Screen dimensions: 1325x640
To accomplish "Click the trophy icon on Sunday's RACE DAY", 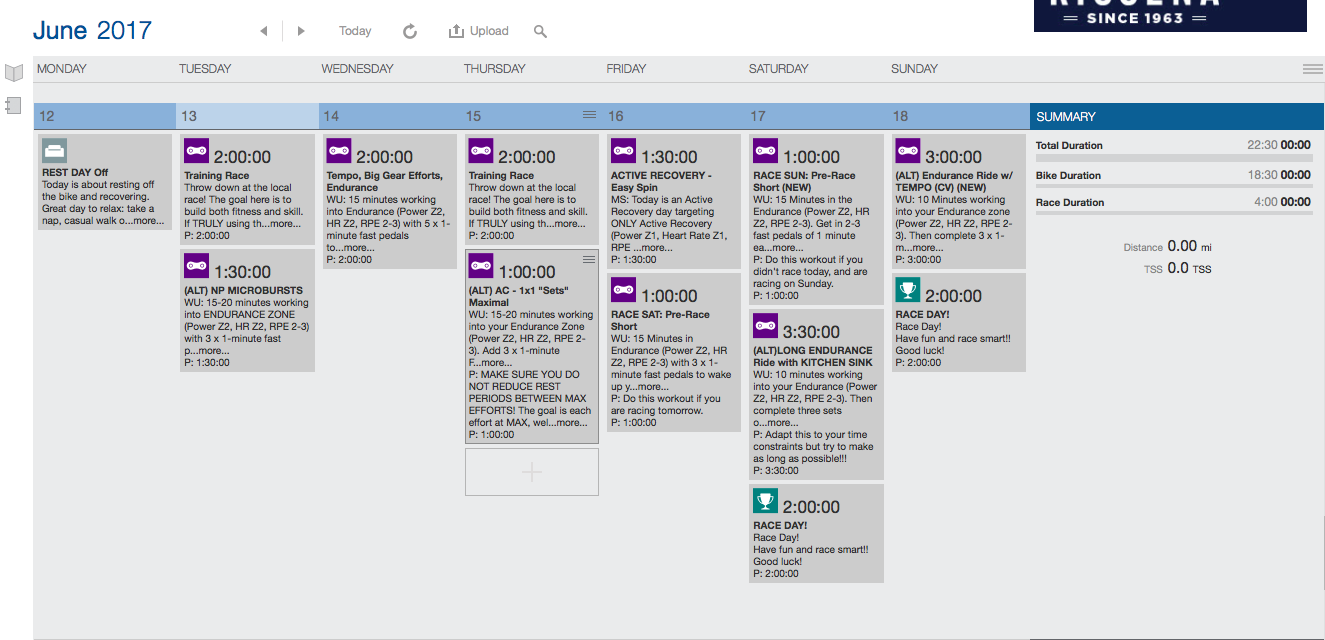I will 908,290.
